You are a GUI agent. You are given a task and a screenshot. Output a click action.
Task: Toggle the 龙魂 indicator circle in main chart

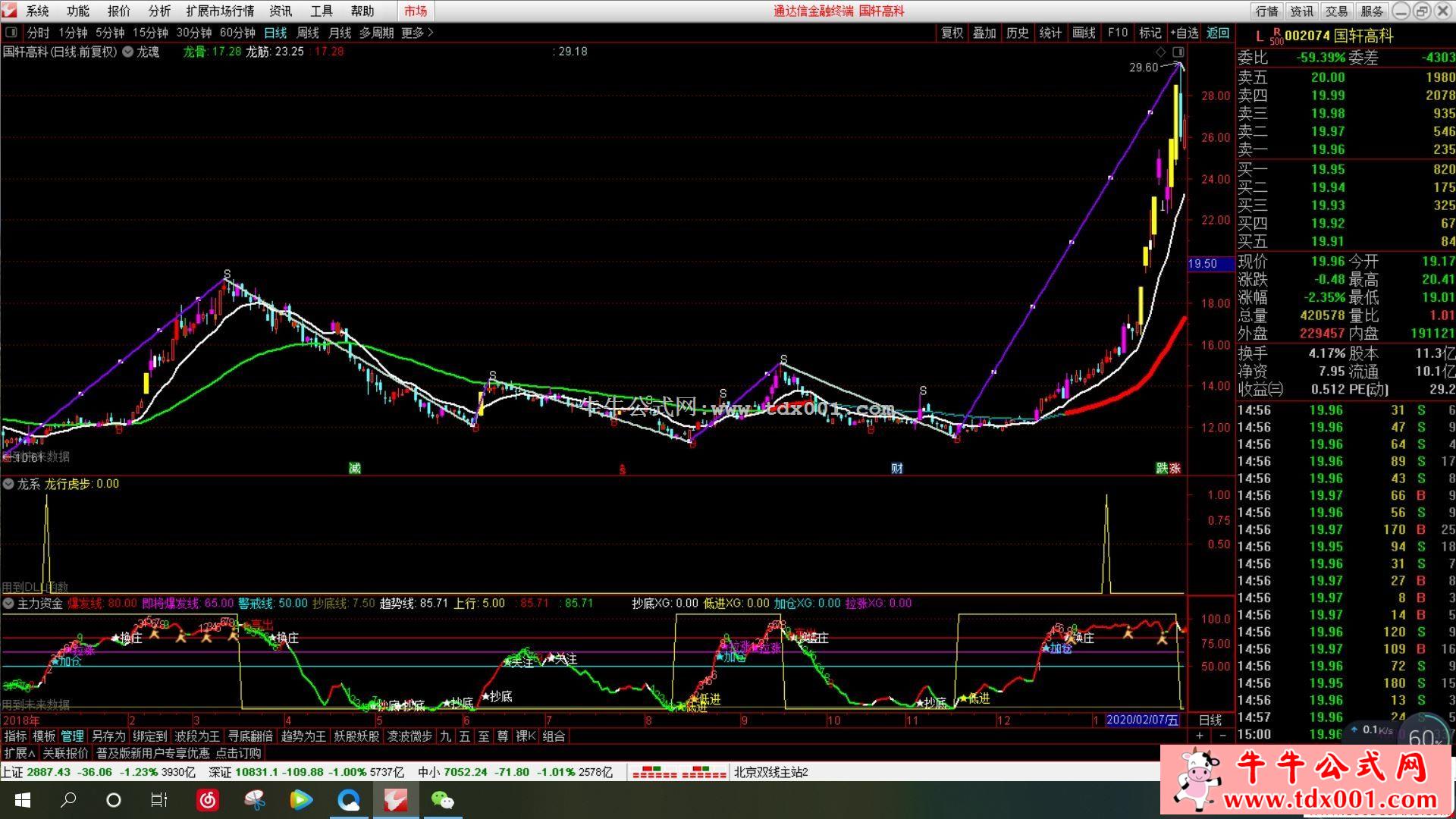(x=127, y=52)
